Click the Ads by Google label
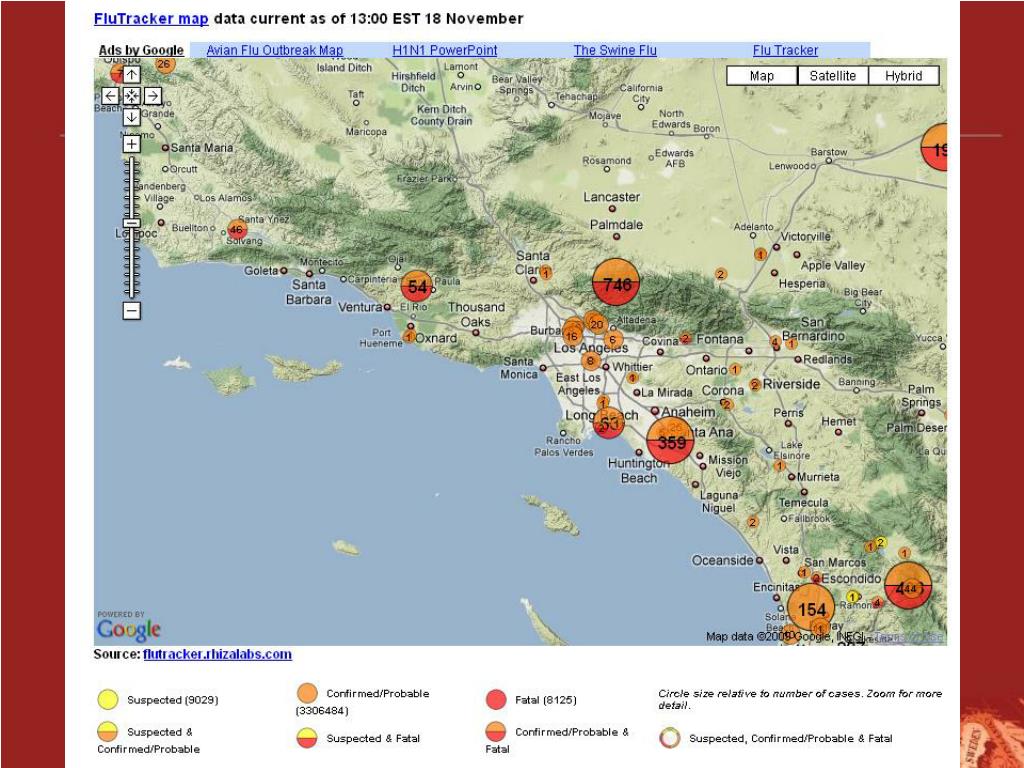The width and height of the screenshot is (1024, 768). click(x=141, y=50)
